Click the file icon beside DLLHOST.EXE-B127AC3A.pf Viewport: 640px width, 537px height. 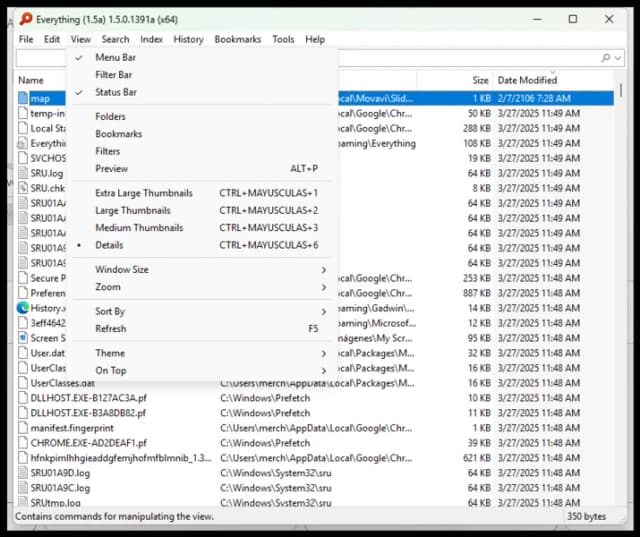coord(23,398)
